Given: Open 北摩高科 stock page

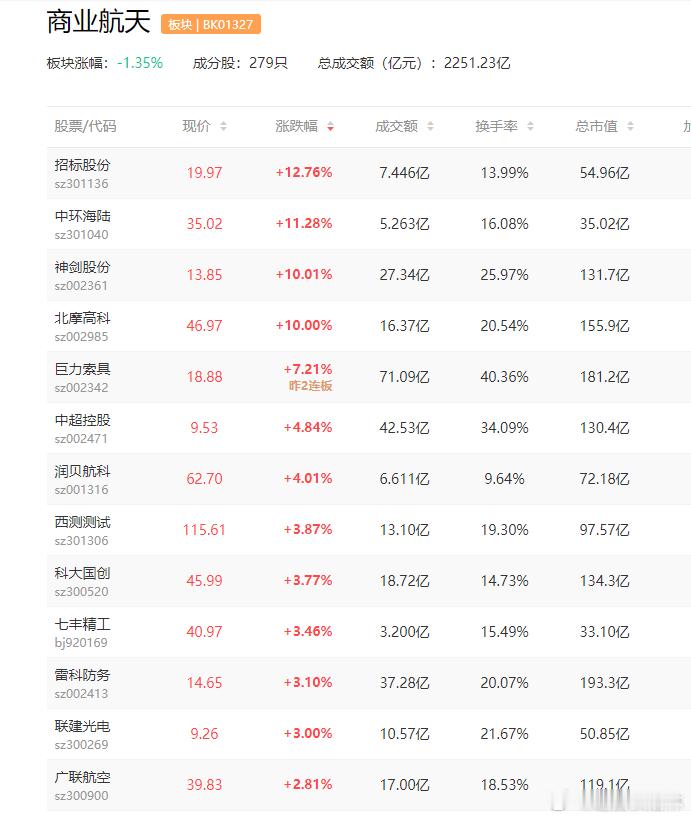Looking at the screenshot, I should point(82,318).
